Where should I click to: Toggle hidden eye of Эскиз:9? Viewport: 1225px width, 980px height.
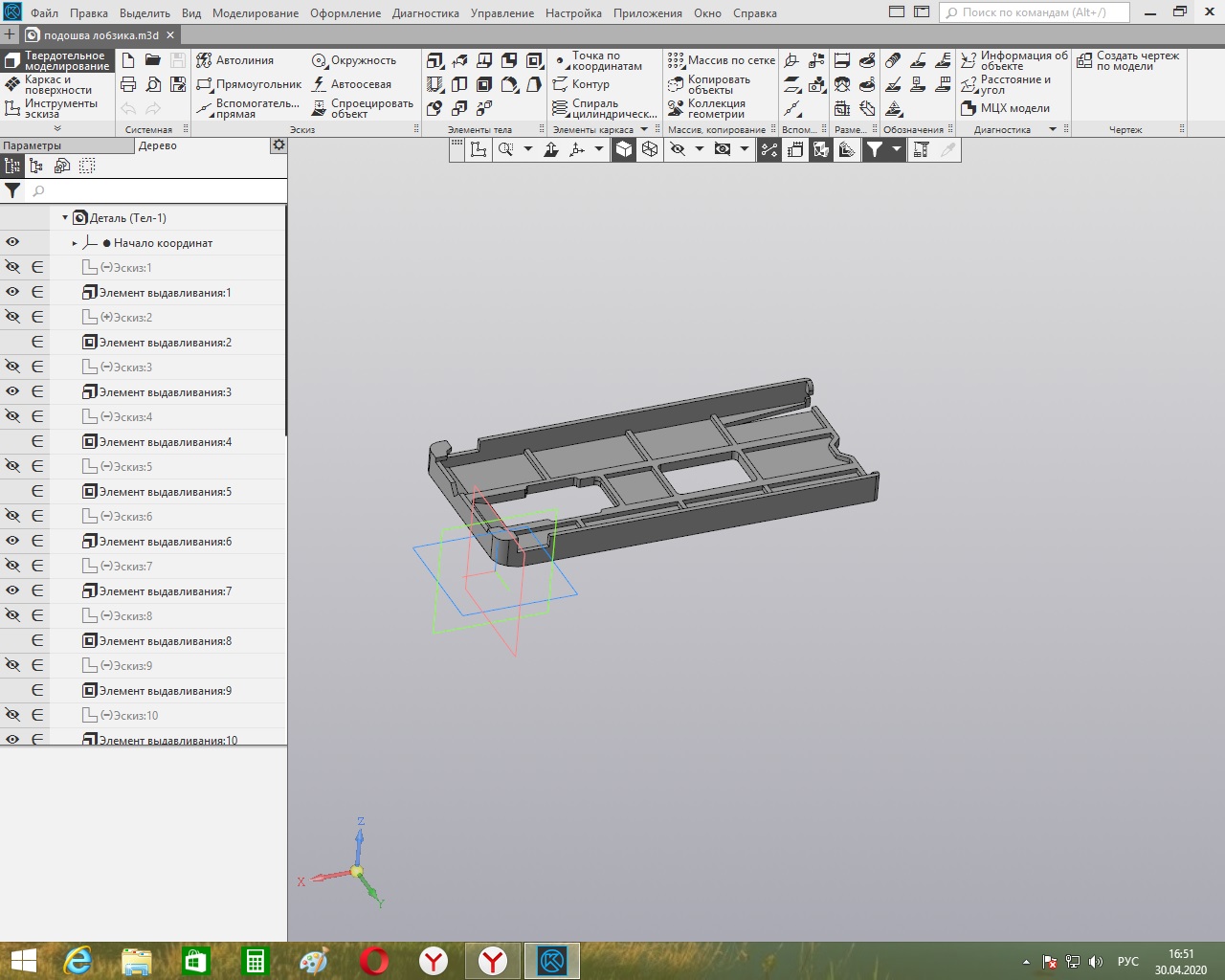(12, 665)
